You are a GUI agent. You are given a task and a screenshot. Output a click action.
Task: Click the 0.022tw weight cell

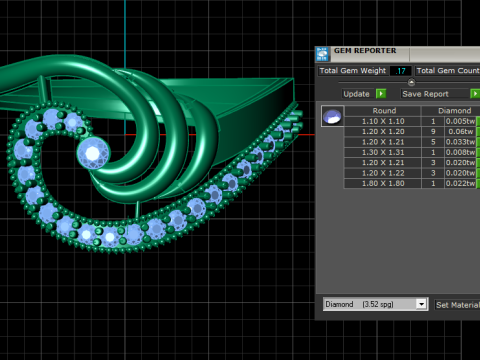[x=460, y=183]
